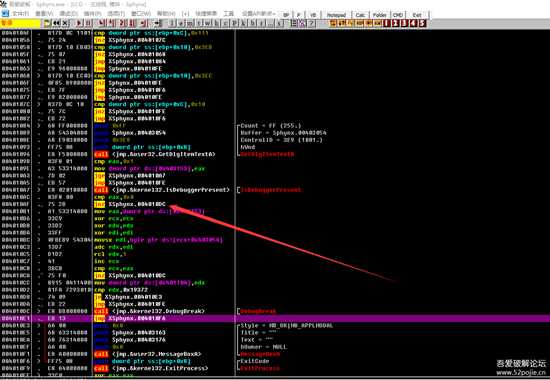
Task: Click the numbered bookmark 1 icon
Action: click(x=386, y=24)
